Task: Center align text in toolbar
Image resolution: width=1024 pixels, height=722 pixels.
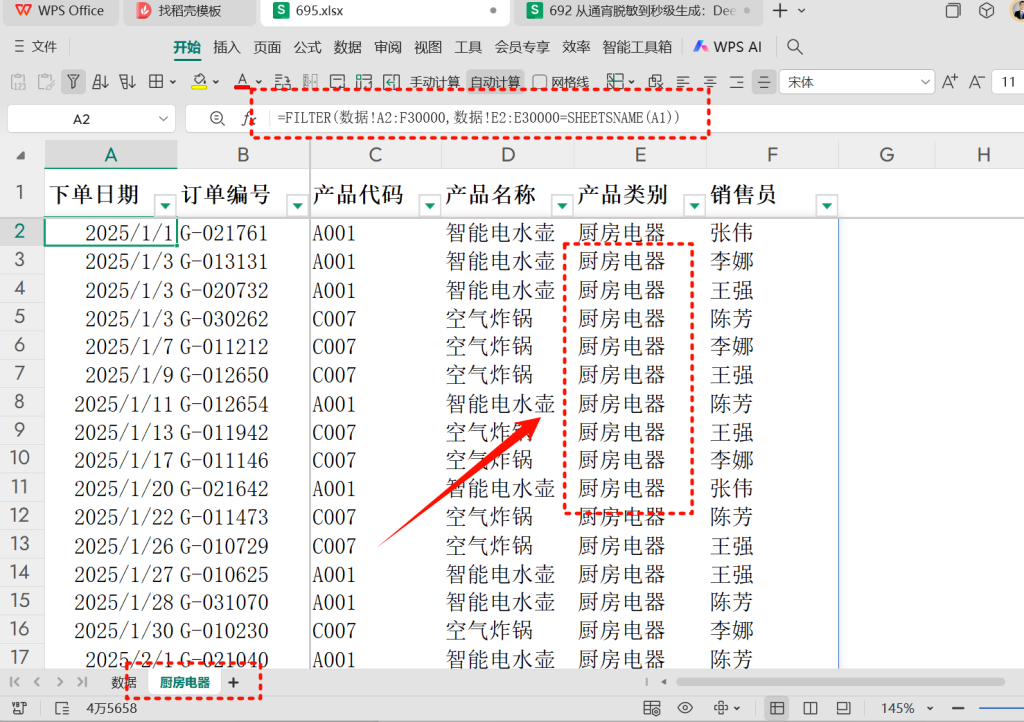Action: (x=710, y=82)
